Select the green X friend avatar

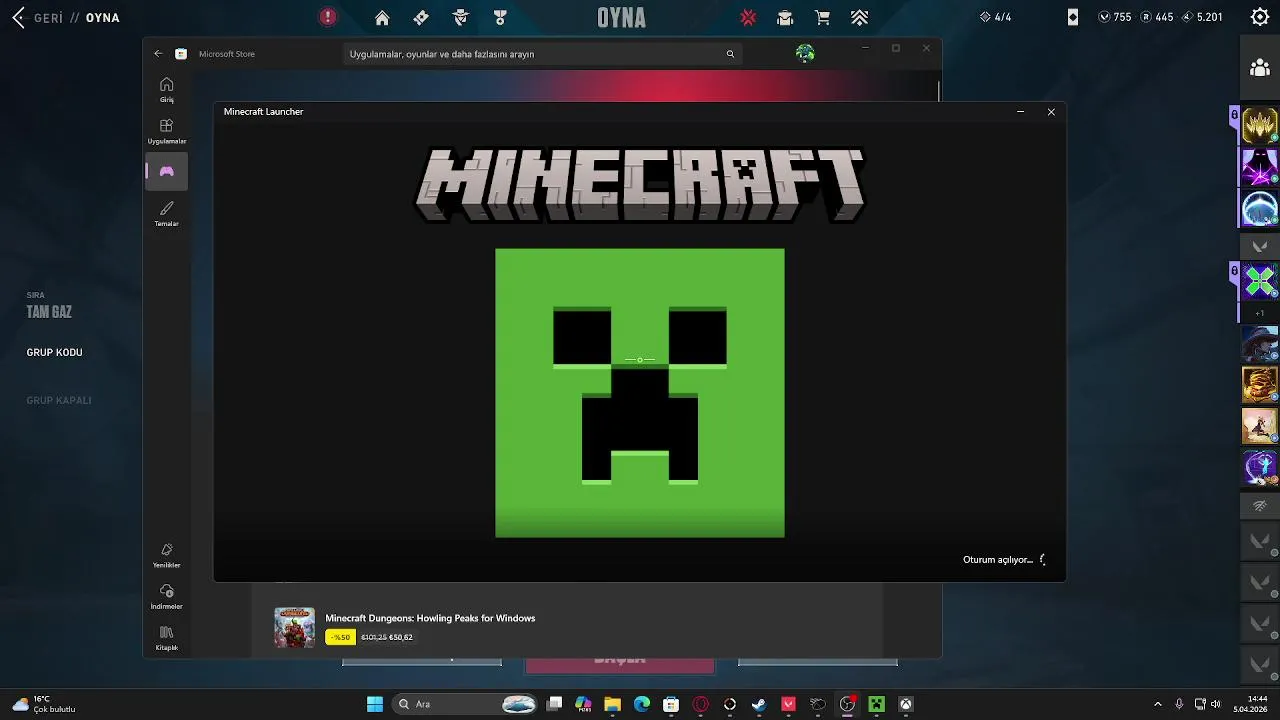(1260, 281)
